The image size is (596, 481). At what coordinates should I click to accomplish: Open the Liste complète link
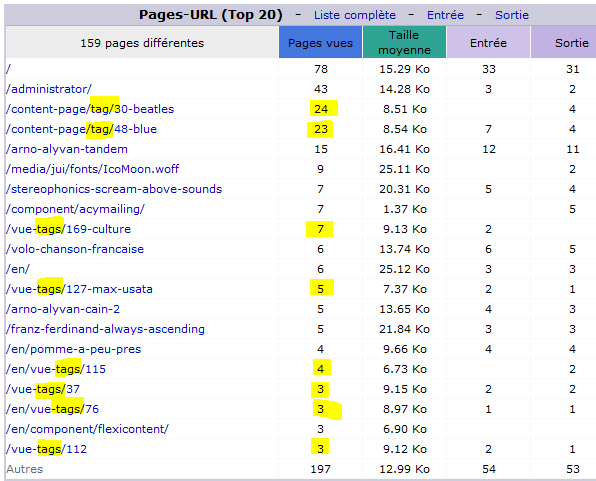(x=355, y=15)
